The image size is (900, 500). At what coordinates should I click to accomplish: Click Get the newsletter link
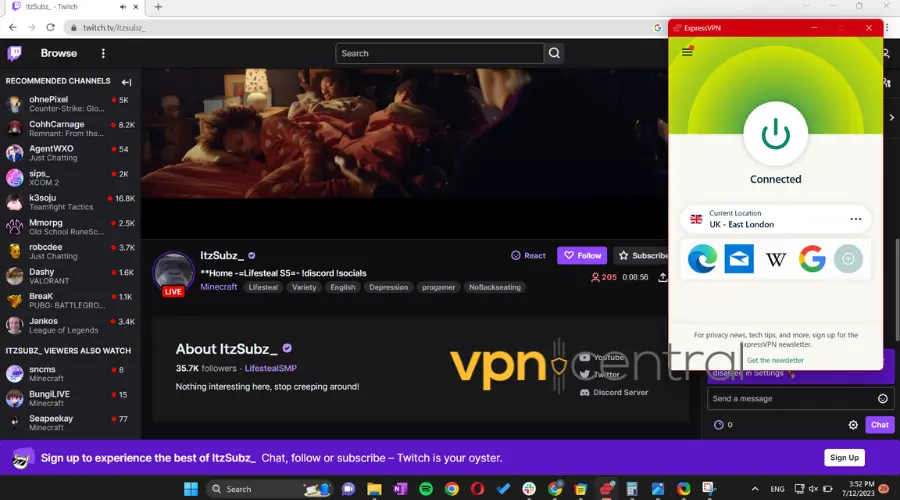[x=775, y=361]
